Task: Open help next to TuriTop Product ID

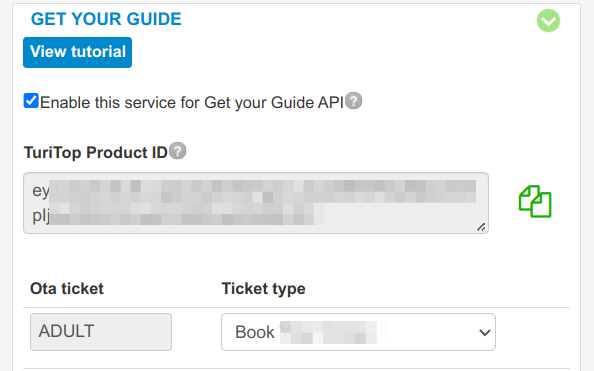Action: click(x=177, y=151)
